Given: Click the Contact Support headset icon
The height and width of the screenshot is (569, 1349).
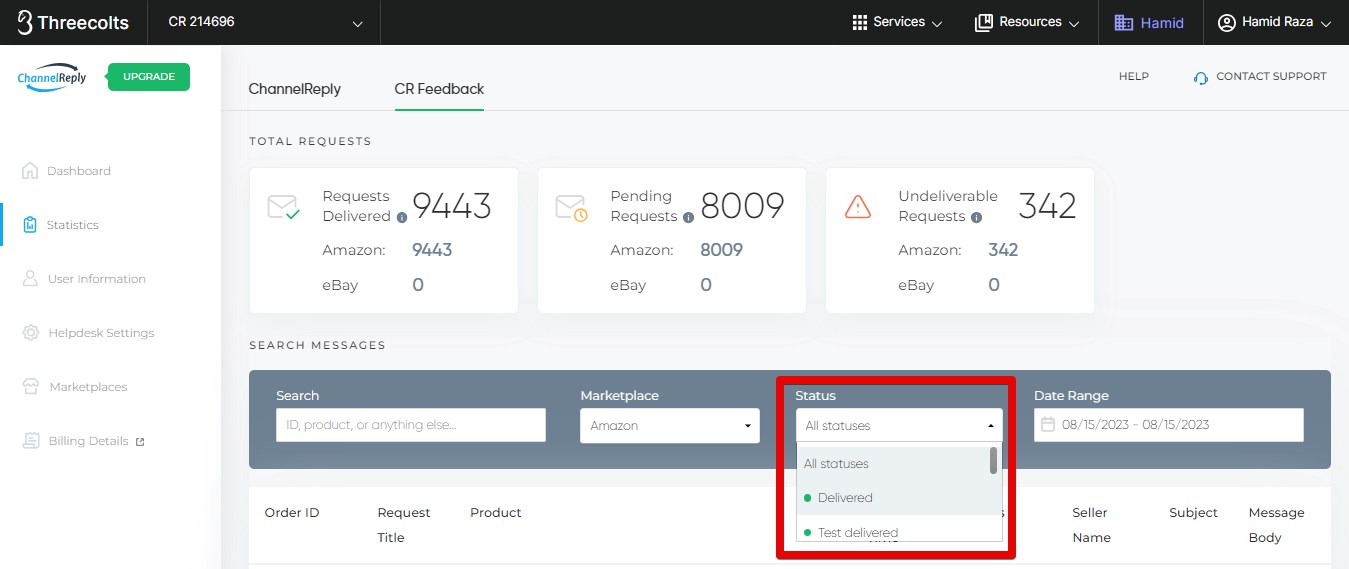Looking at the screenshot, I should click(1201, 78).
